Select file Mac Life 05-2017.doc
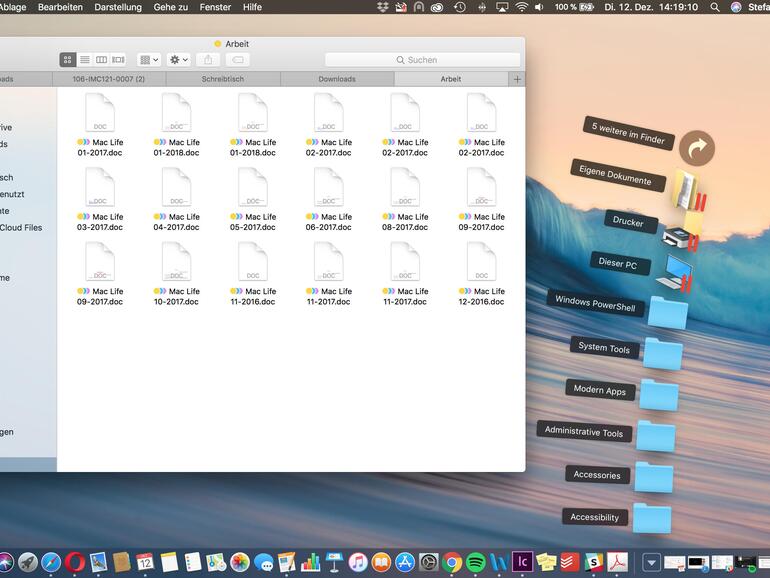Image resolution: width=770 pixels, height=578 pixels. pyautogui.click(x=252, y=200)
